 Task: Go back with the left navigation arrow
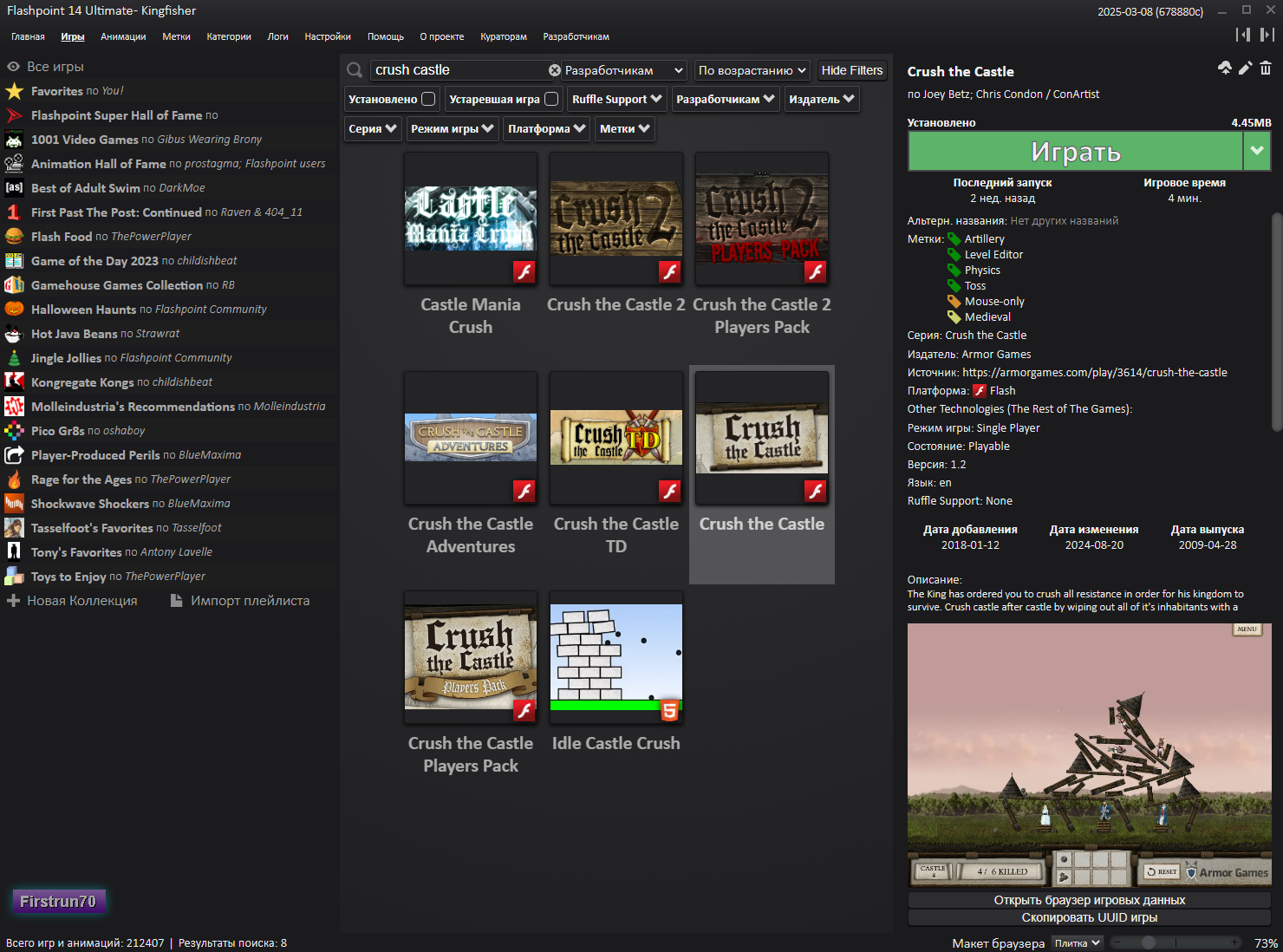coord(1243,35)
